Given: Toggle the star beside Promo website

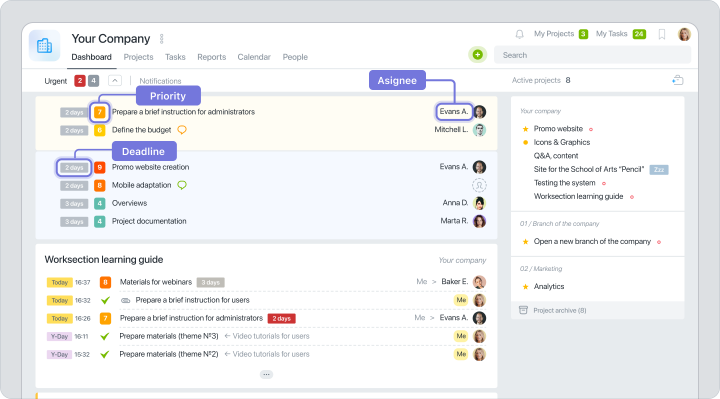Looking at the screenshot, I should pyautogui.click(x=525, y=129).
